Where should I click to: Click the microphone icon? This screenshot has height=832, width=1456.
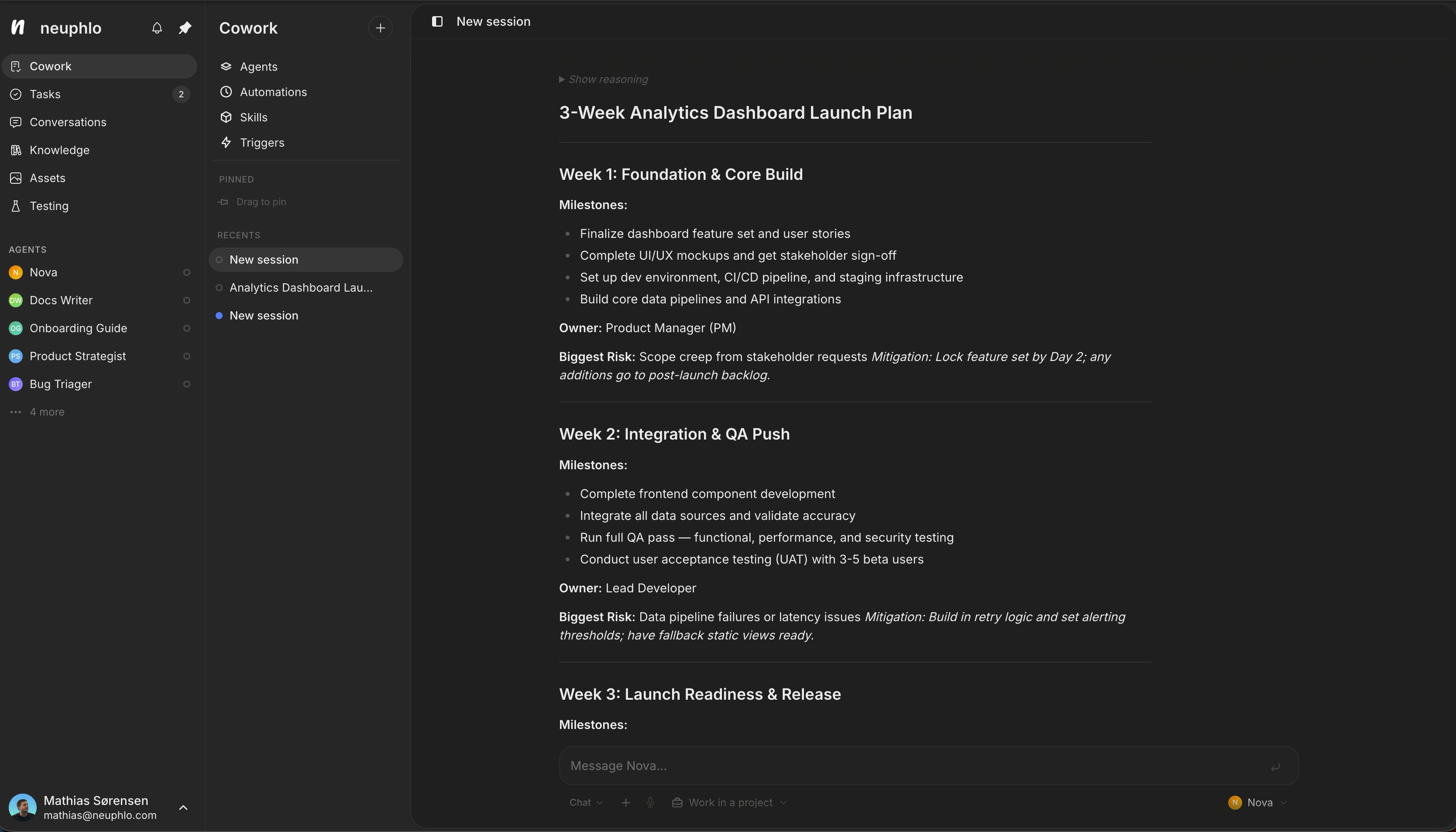click(650, 802)
